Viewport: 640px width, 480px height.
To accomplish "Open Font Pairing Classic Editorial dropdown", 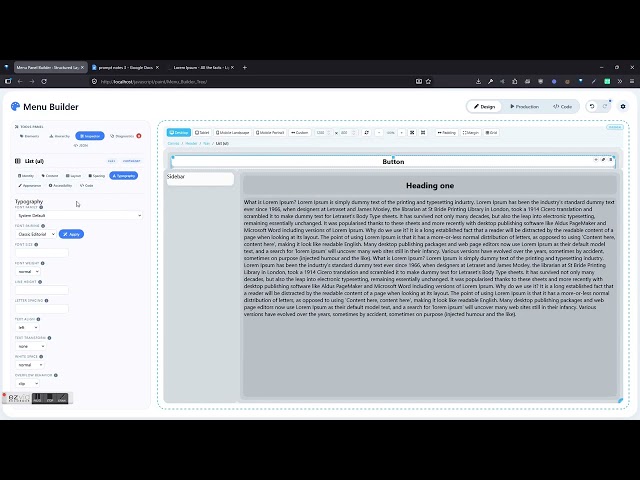I will 36,234.
